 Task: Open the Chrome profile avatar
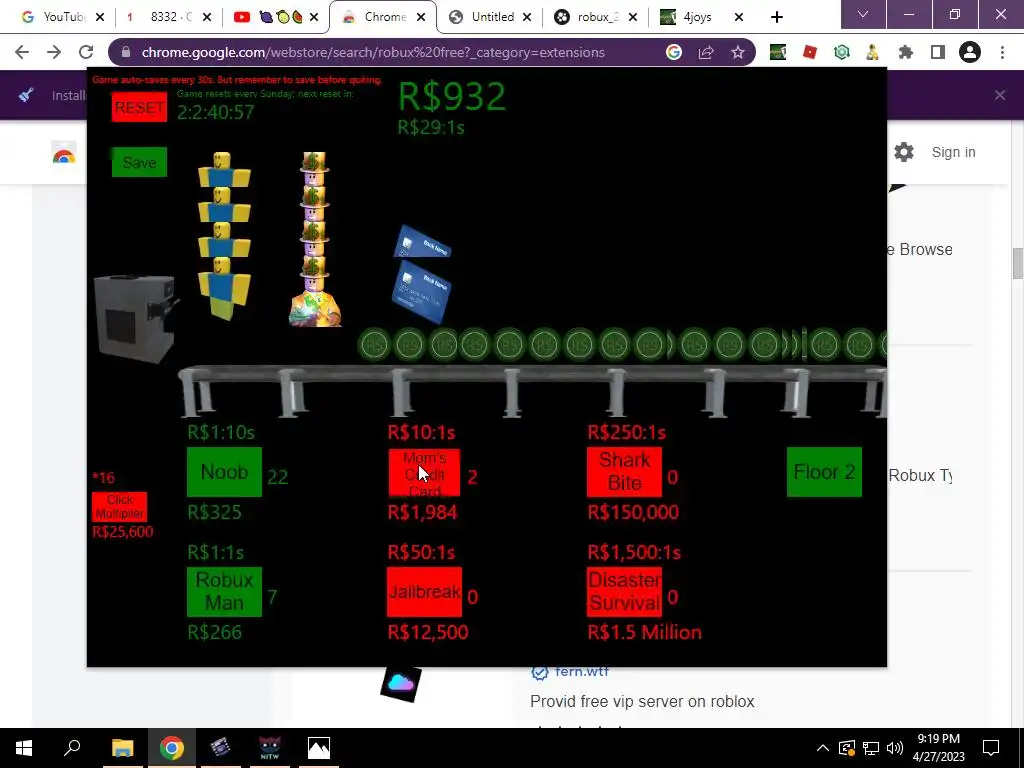970,52
